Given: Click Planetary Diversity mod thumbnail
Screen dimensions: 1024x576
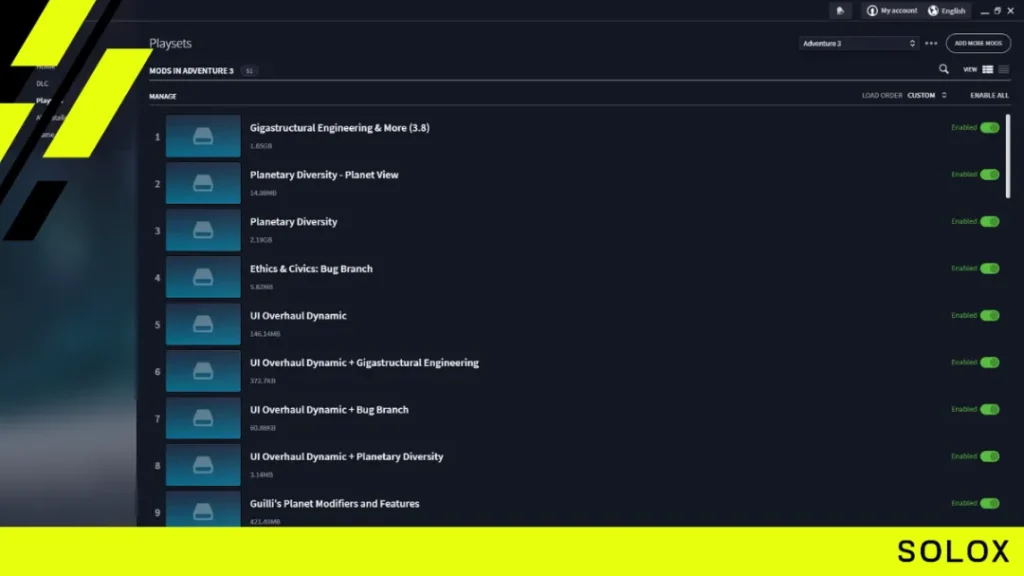Looking at the screenshot, I should pos(203,230).
